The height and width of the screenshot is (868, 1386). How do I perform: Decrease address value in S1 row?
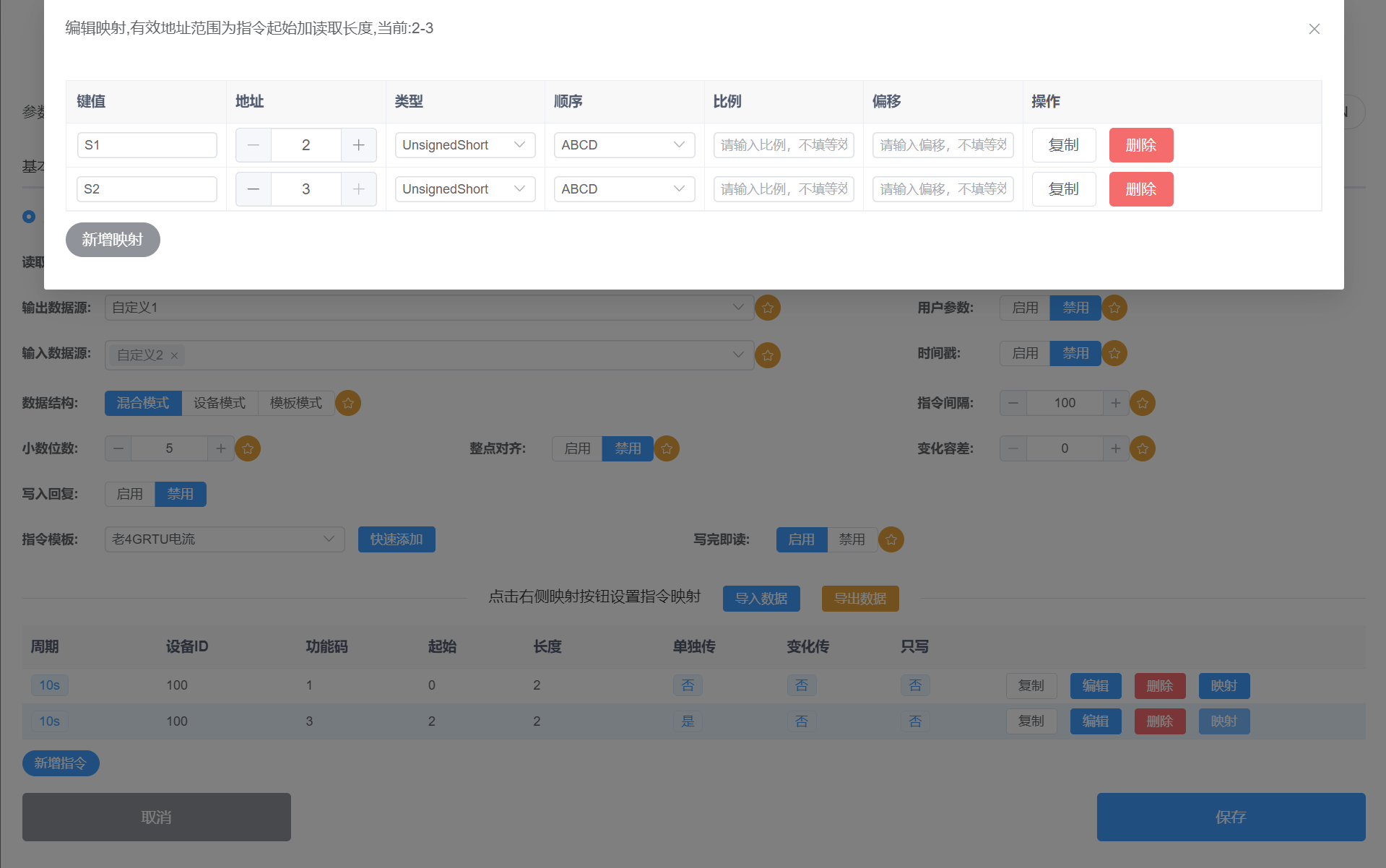coord(254,145)
